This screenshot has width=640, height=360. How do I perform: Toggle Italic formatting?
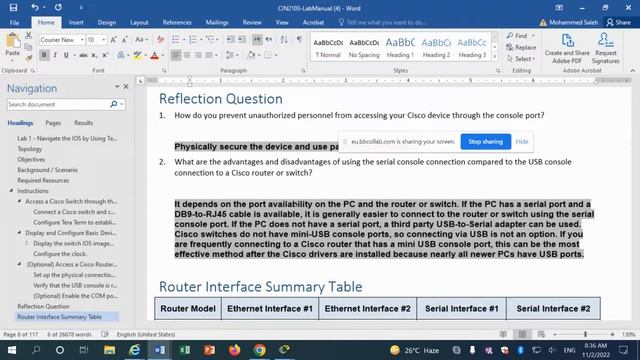(55, 55)
